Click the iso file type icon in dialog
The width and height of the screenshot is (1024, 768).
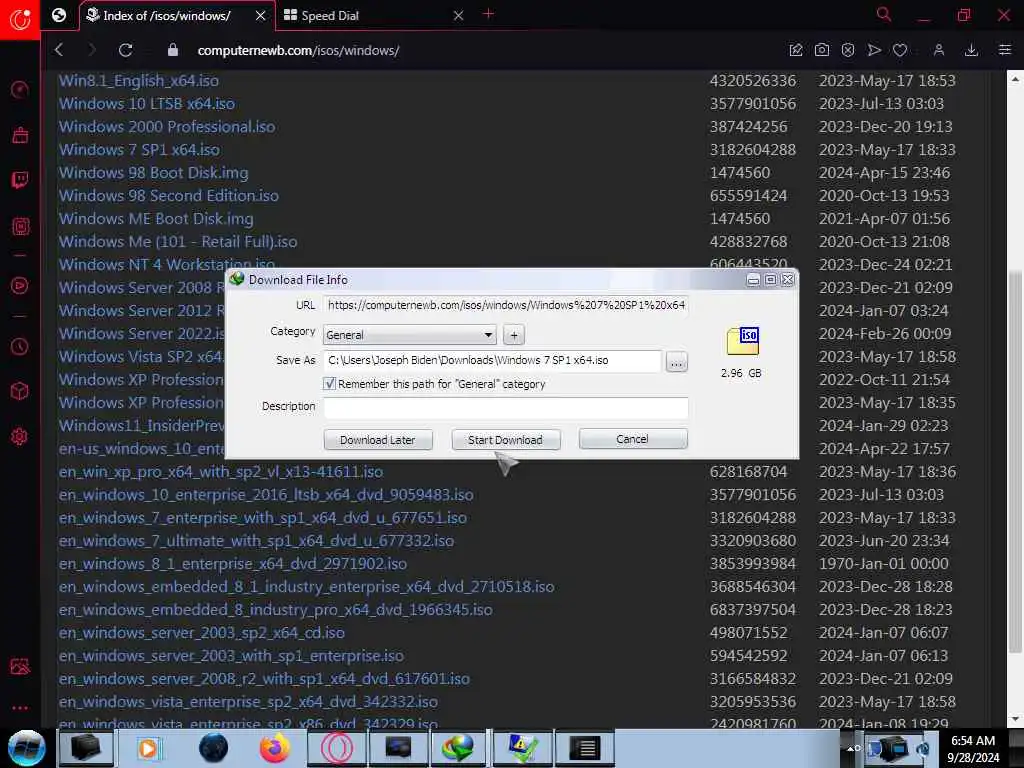pyautogui.click(x=743, y=341)
